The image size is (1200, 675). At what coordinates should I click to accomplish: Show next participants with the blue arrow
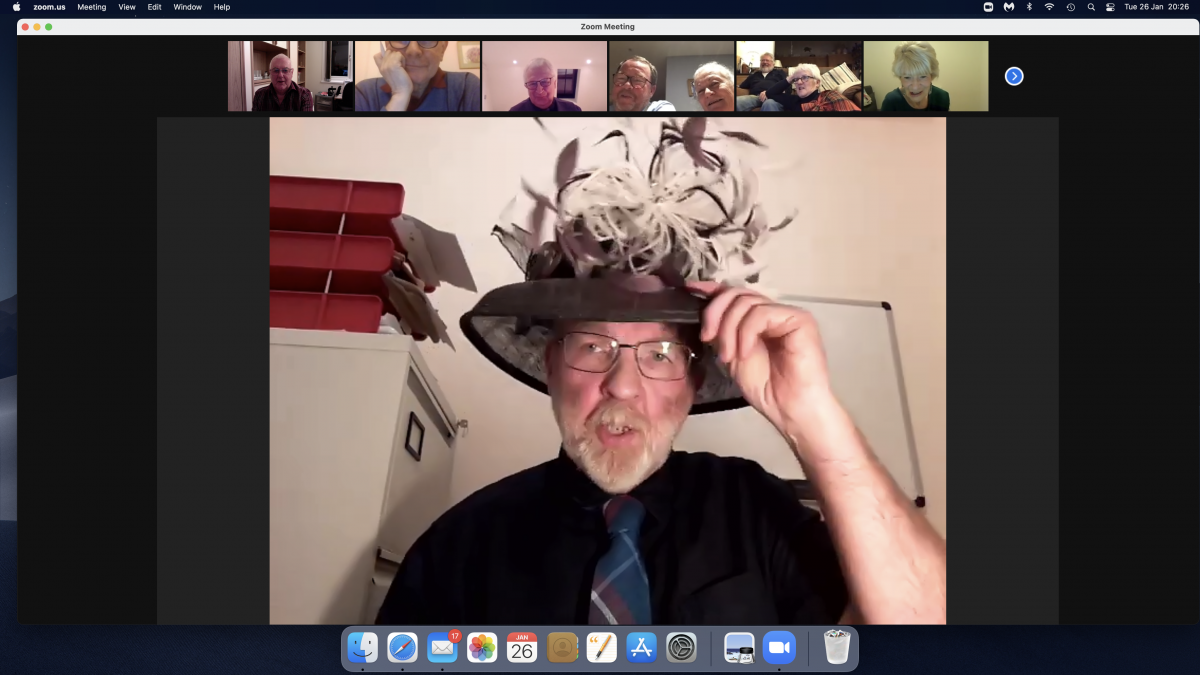click(x=1014, y=76)
